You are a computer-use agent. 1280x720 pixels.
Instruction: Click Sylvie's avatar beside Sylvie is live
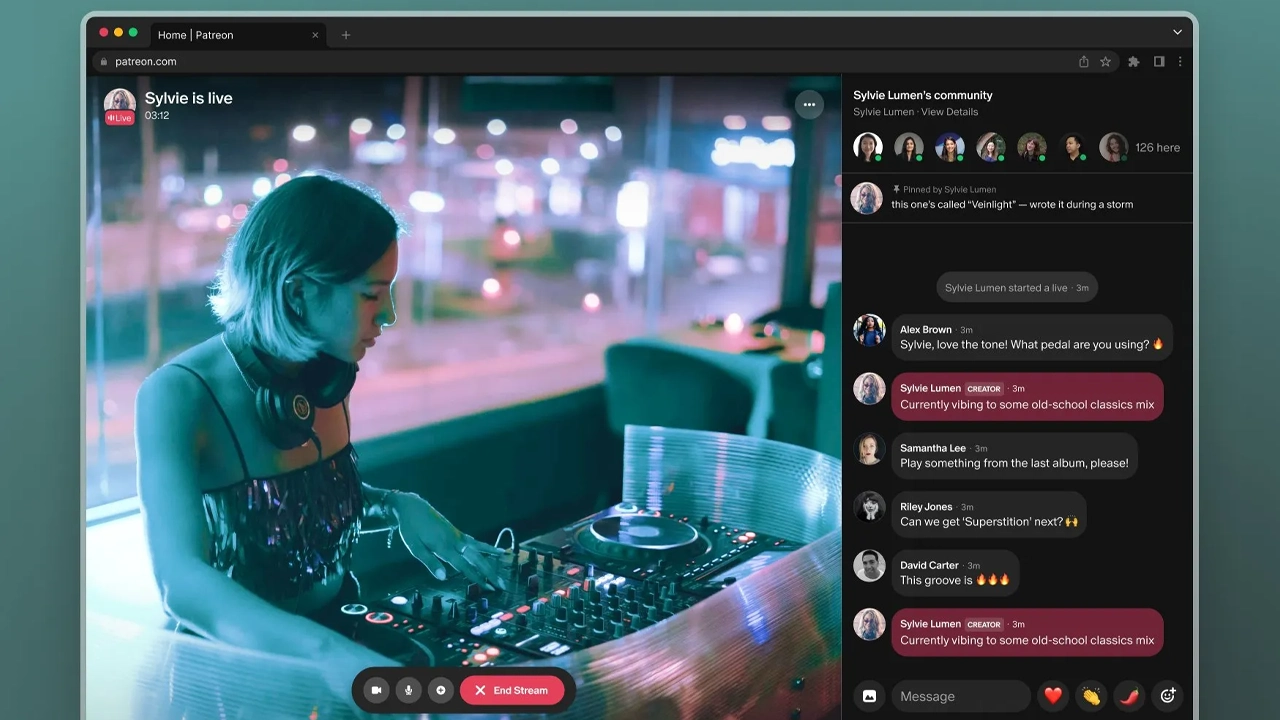[x=120, y=101]
